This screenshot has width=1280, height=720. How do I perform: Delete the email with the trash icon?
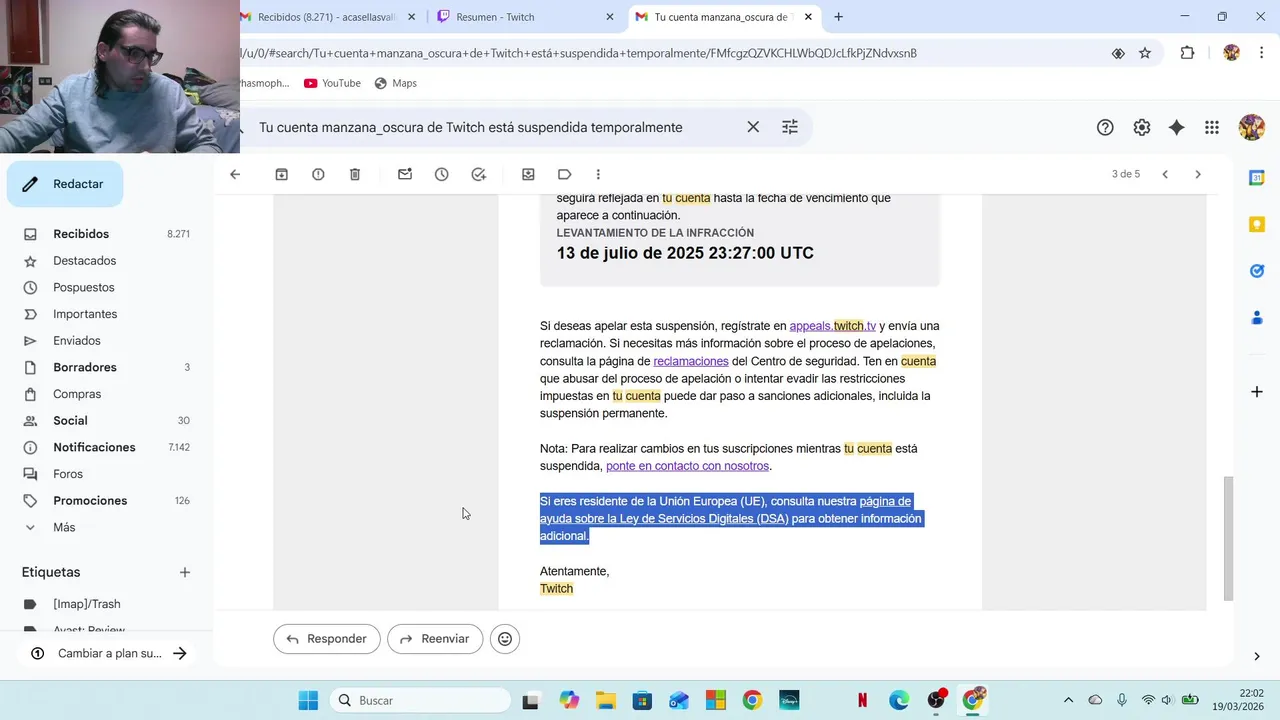[x=355, y=174]
